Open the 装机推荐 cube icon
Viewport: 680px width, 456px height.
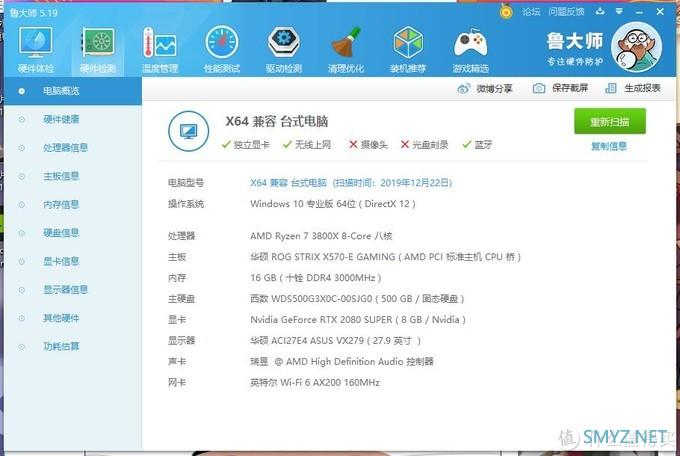[408, 49]
